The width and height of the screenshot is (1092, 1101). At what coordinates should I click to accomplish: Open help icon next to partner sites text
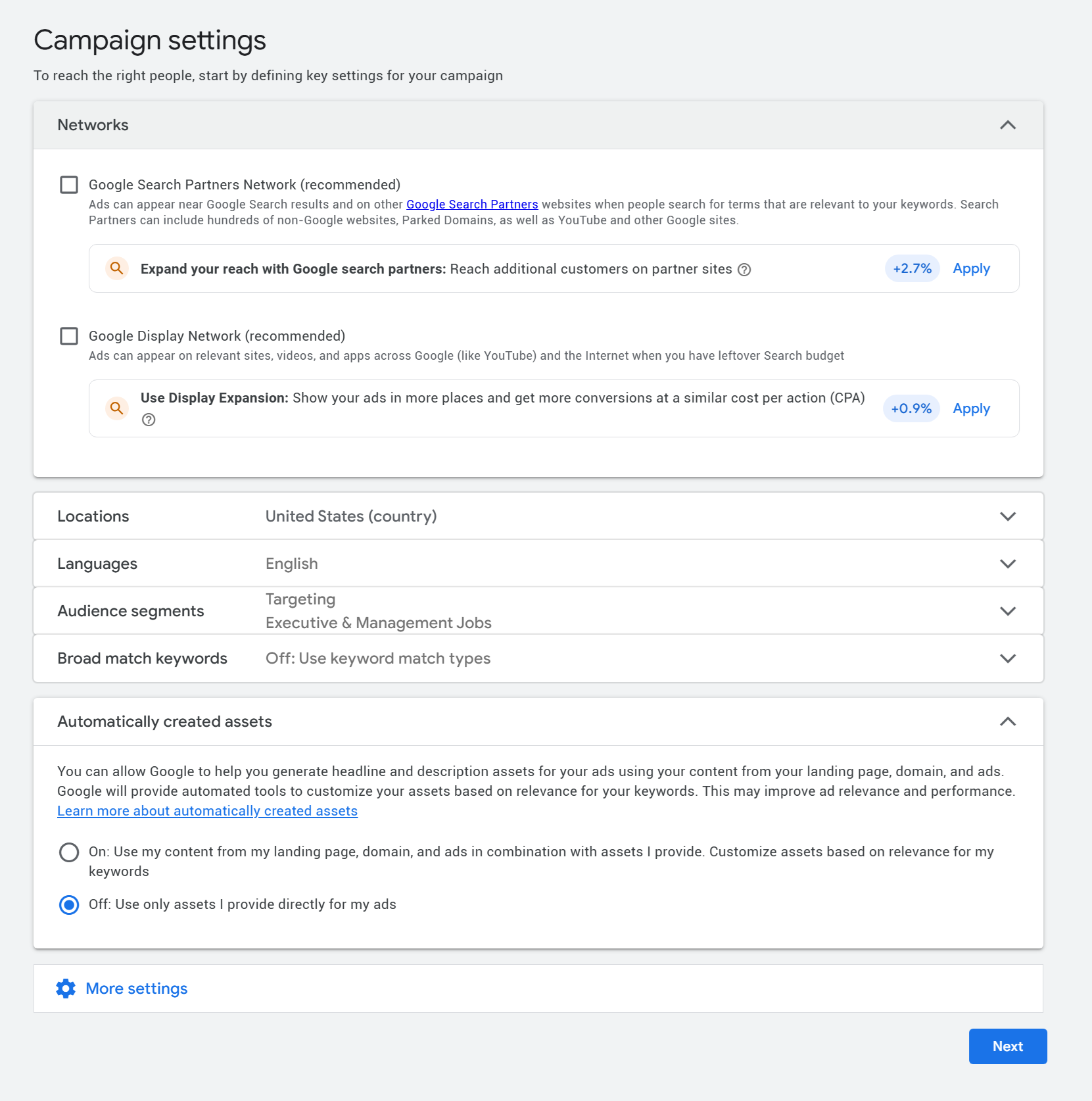tap(744, 270)
